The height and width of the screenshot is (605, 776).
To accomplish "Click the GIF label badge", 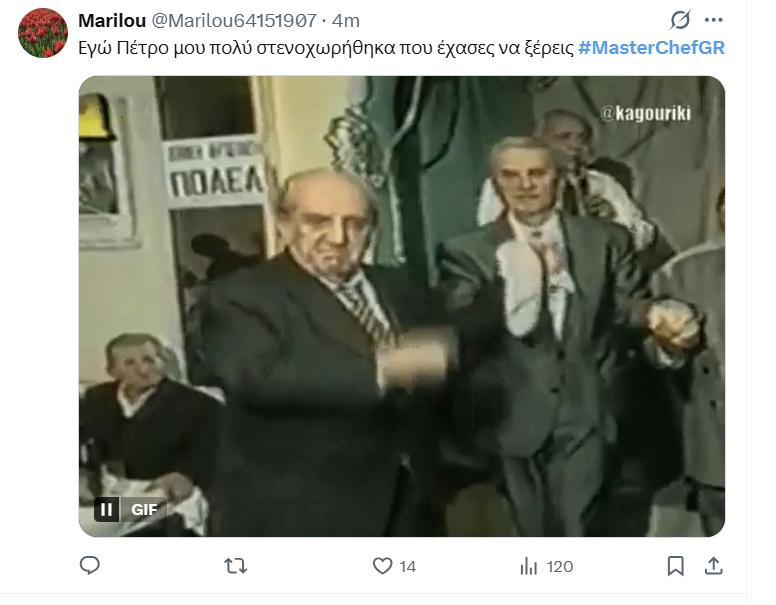I will coord(144,509).
